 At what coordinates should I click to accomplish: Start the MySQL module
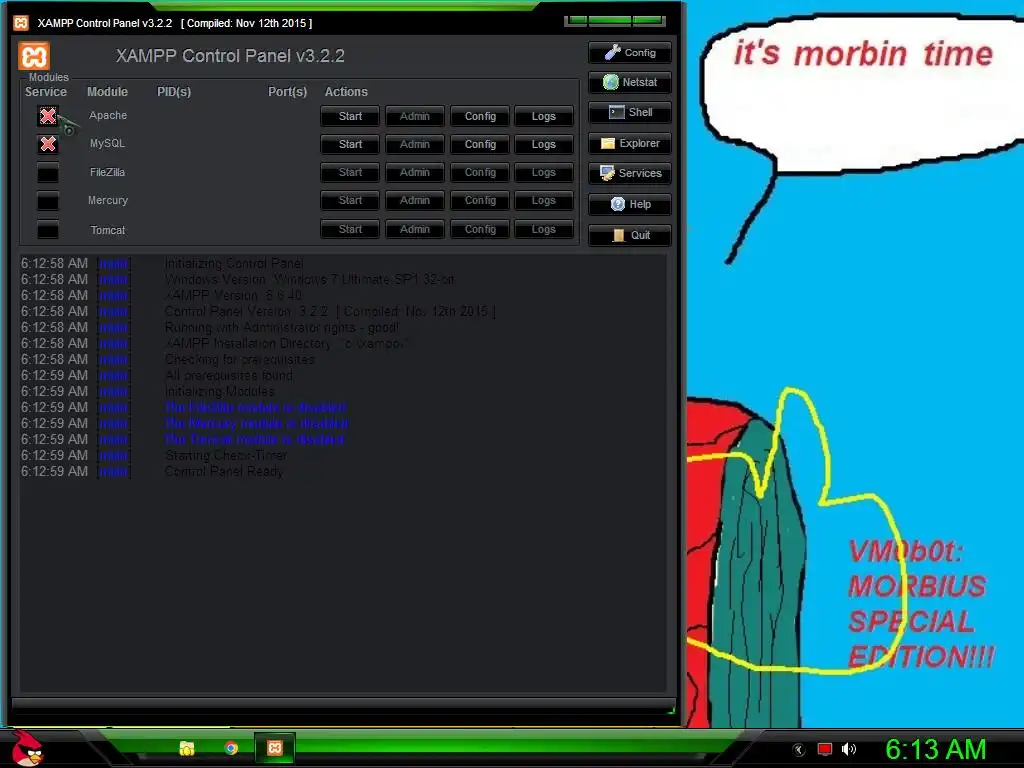[350, 144]
